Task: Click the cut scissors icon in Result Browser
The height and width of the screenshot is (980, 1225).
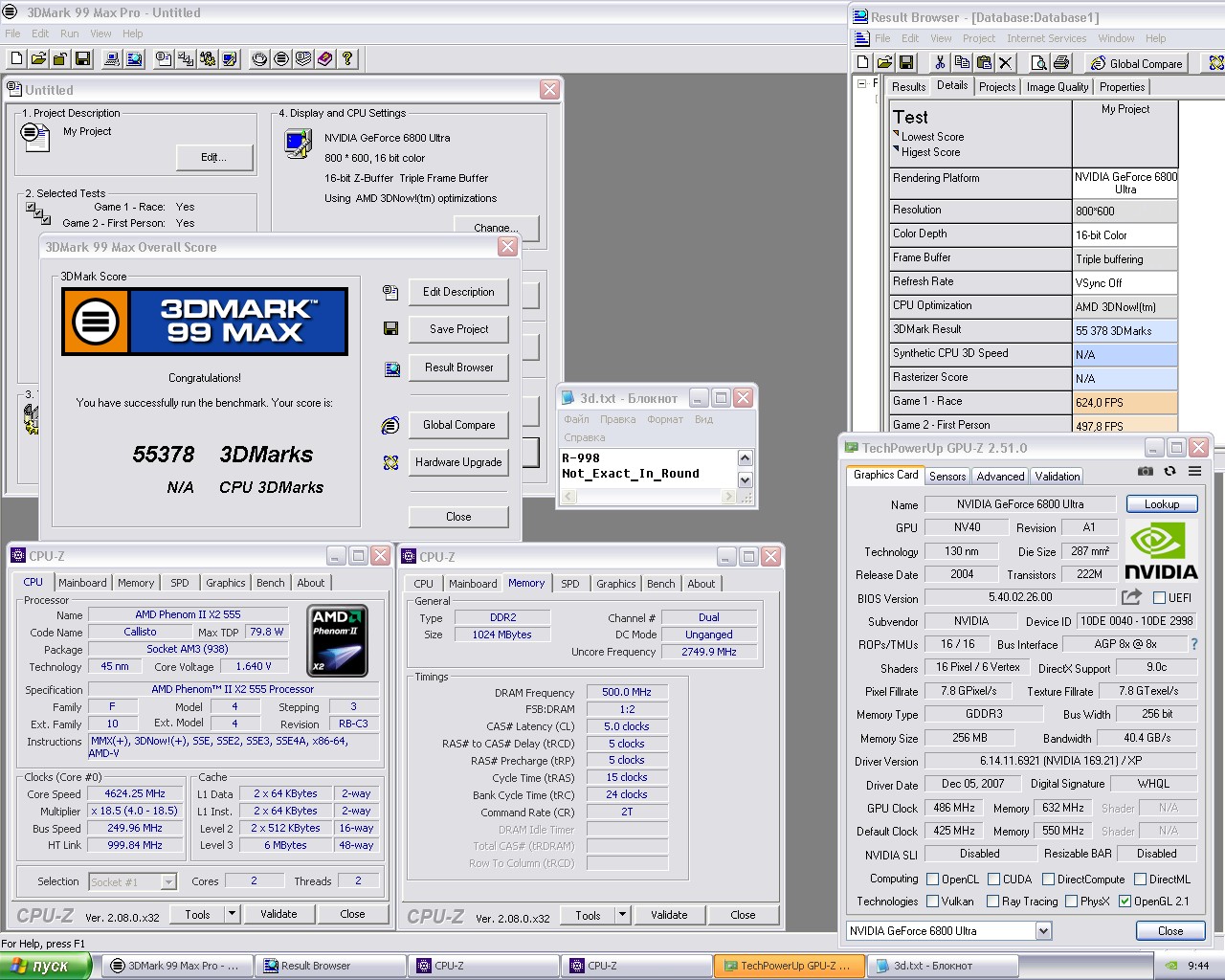Action: 940,63
